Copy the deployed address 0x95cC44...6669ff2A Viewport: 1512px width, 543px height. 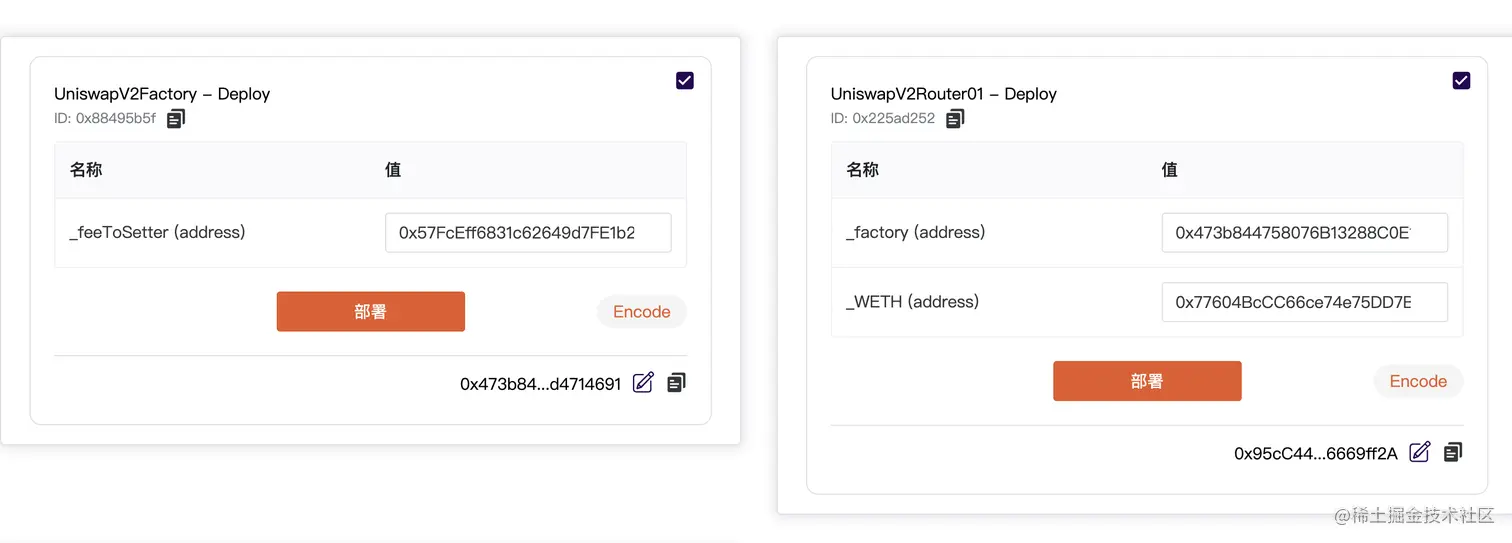click(1453, 452)
